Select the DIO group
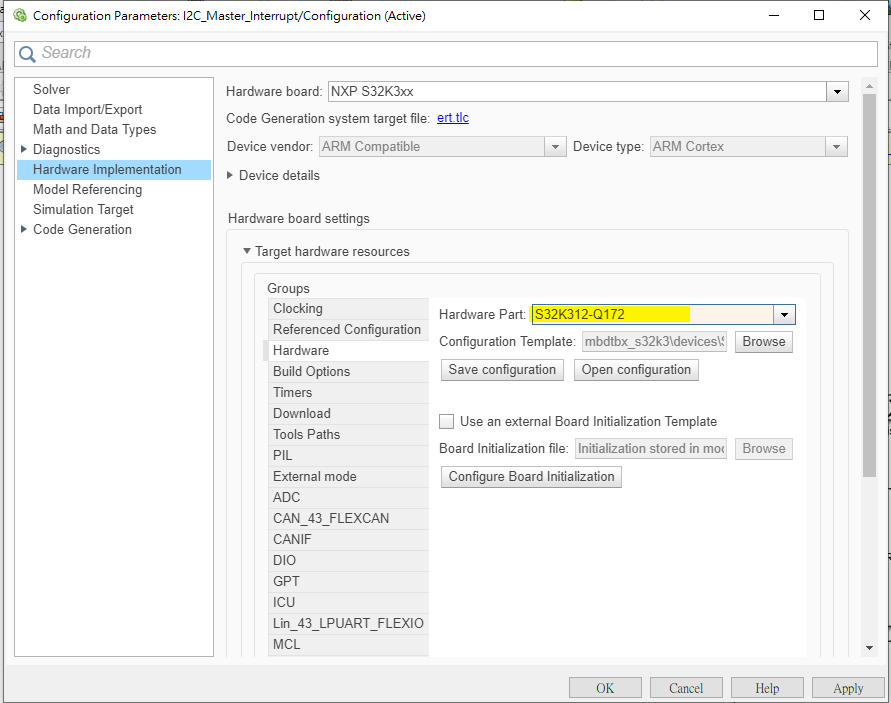This screenshot has height=703, width=891. (348, 561)
